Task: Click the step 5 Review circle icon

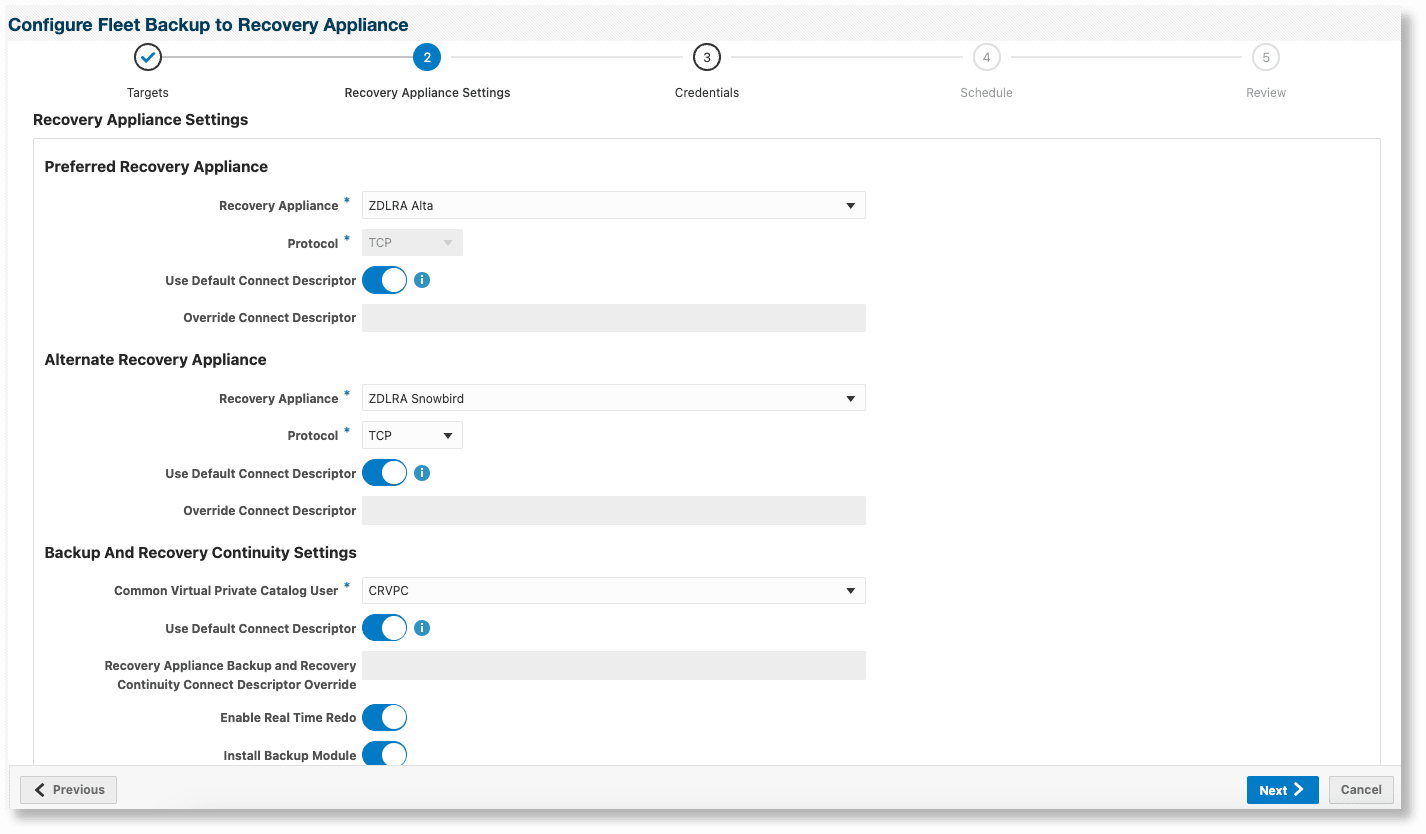Action: [x=1266, y=58]
